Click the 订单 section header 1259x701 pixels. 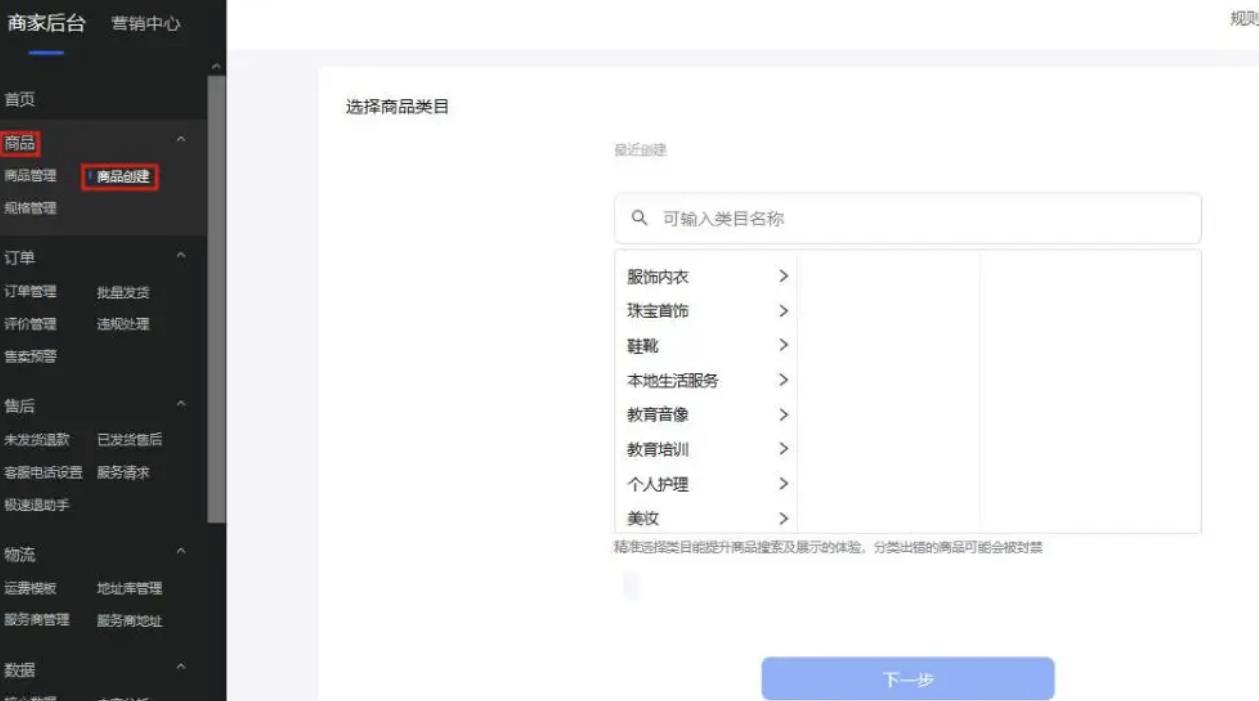20,257
